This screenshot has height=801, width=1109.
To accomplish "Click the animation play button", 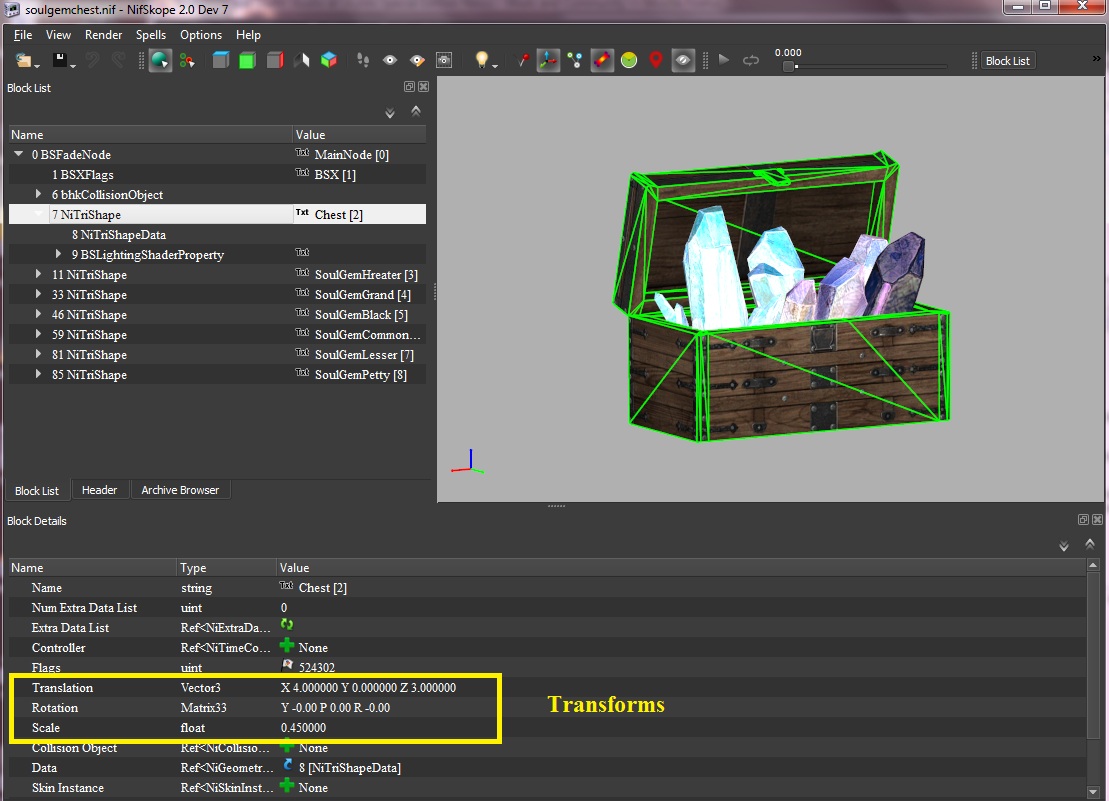I will [x=724, y=61].
